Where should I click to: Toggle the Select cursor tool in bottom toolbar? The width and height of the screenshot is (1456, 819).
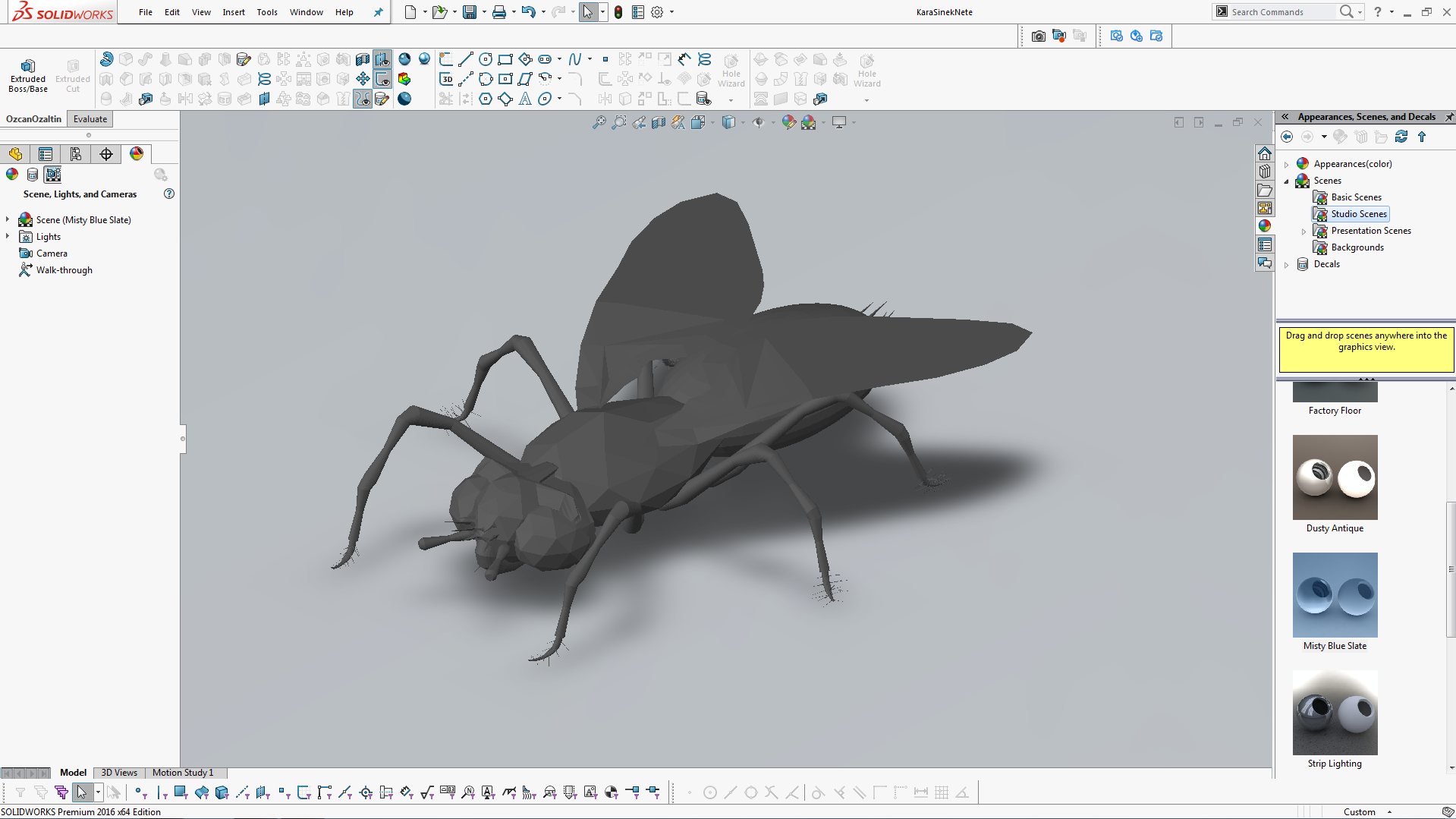coord(82,792)
